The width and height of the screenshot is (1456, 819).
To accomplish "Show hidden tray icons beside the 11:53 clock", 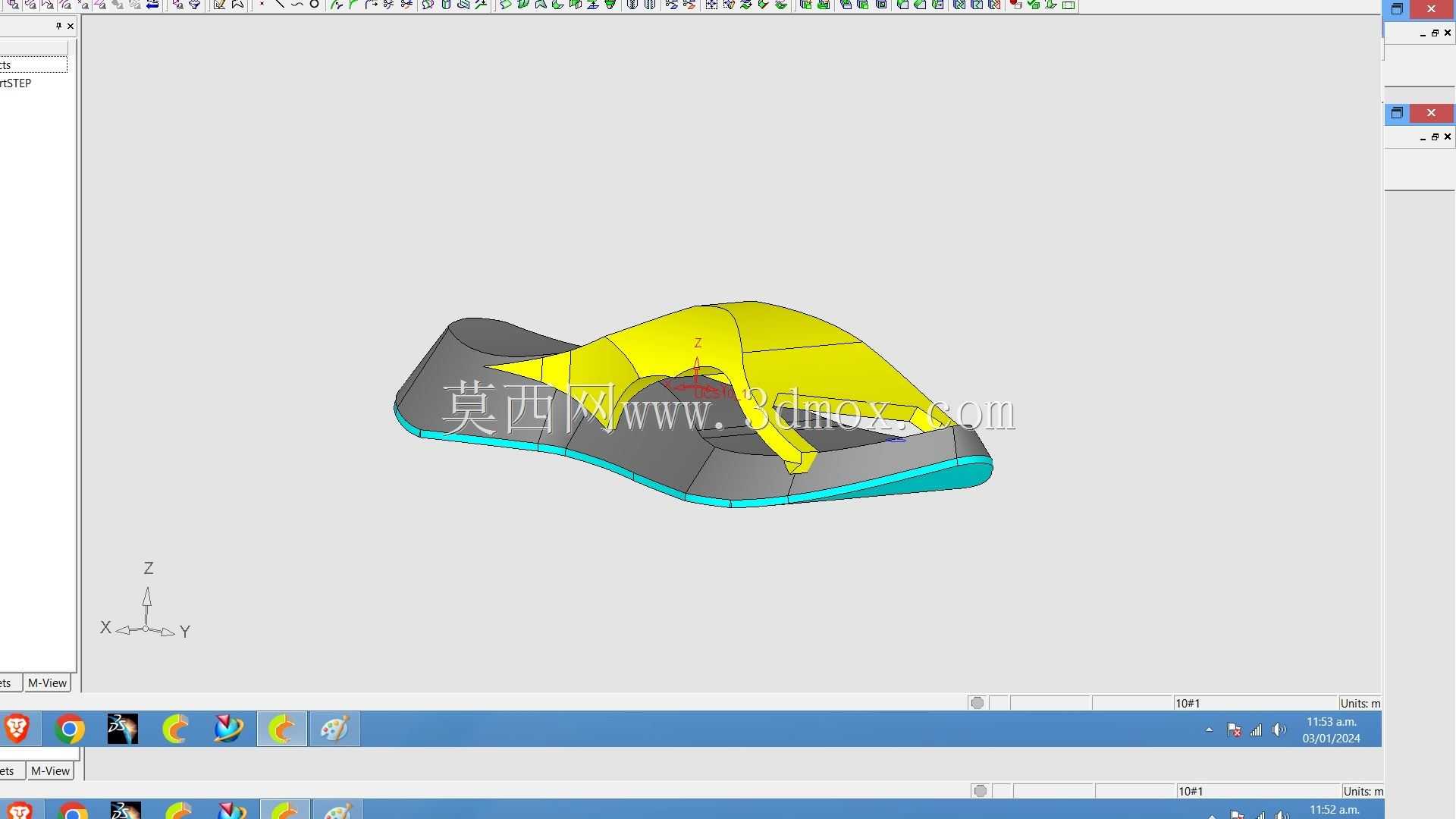I will [x=1209, y=730].
